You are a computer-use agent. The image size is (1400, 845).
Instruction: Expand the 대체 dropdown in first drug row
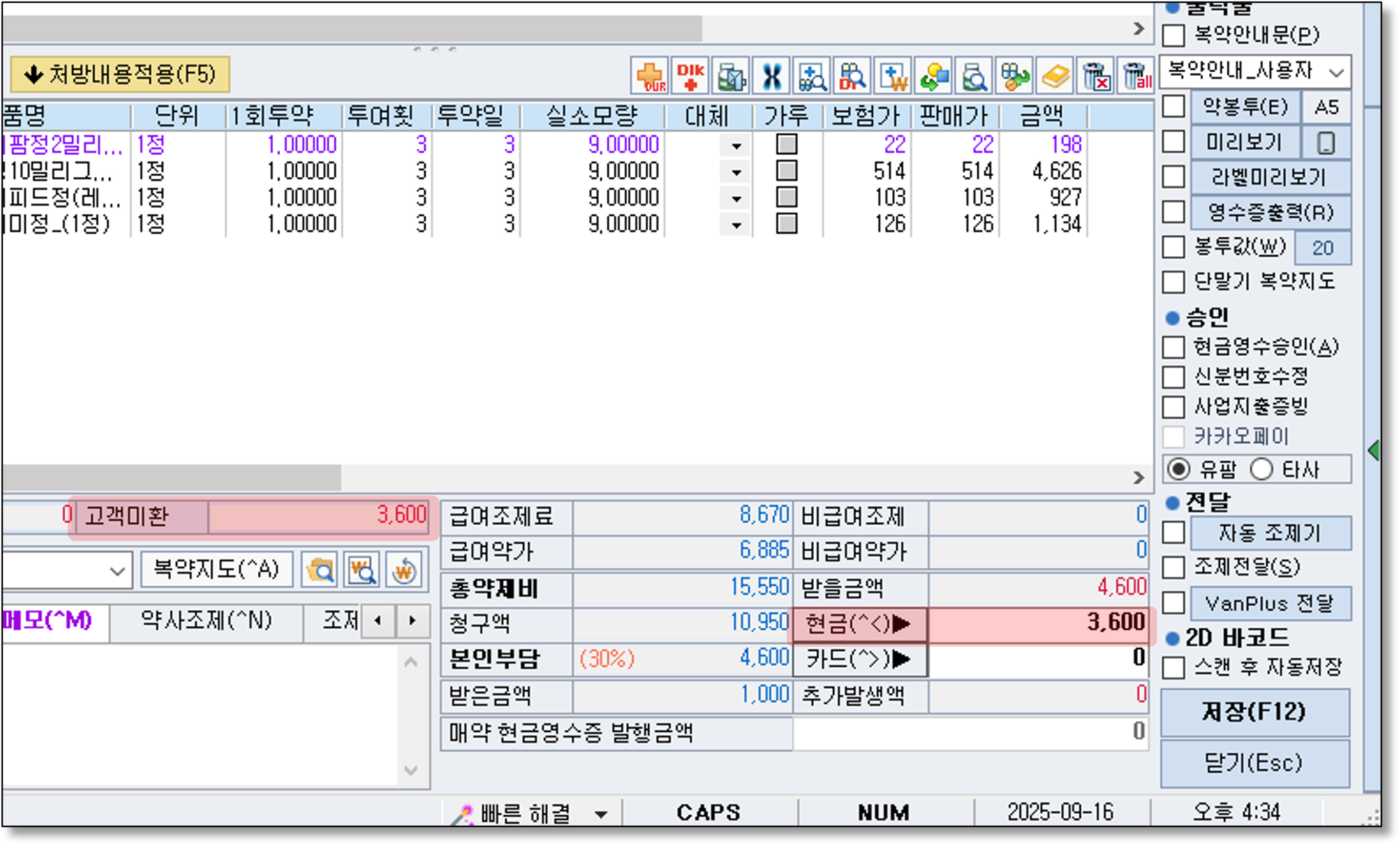pyautogui.click(x=736, y=146)
